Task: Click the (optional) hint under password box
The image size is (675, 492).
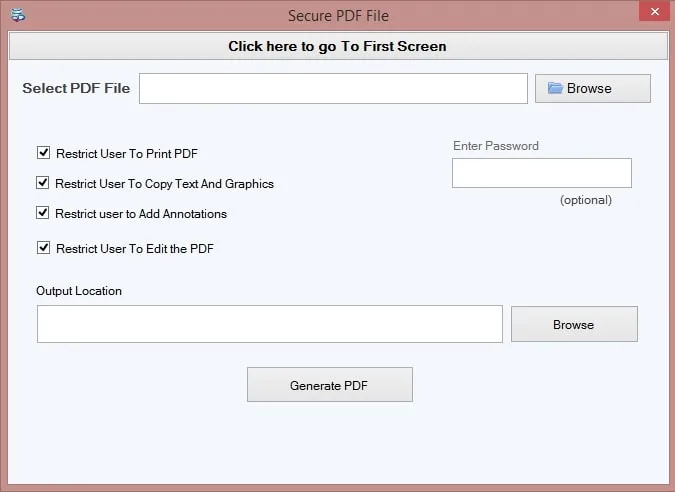Action: point(585,200)
